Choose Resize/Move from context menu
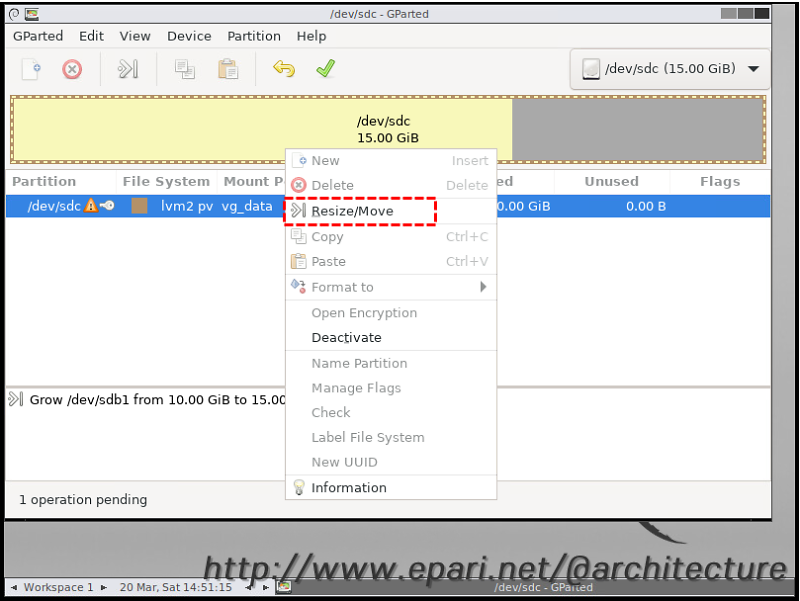The height and width of the screenshot is (601, 800). pyautogui.click(x=391, y=211)
